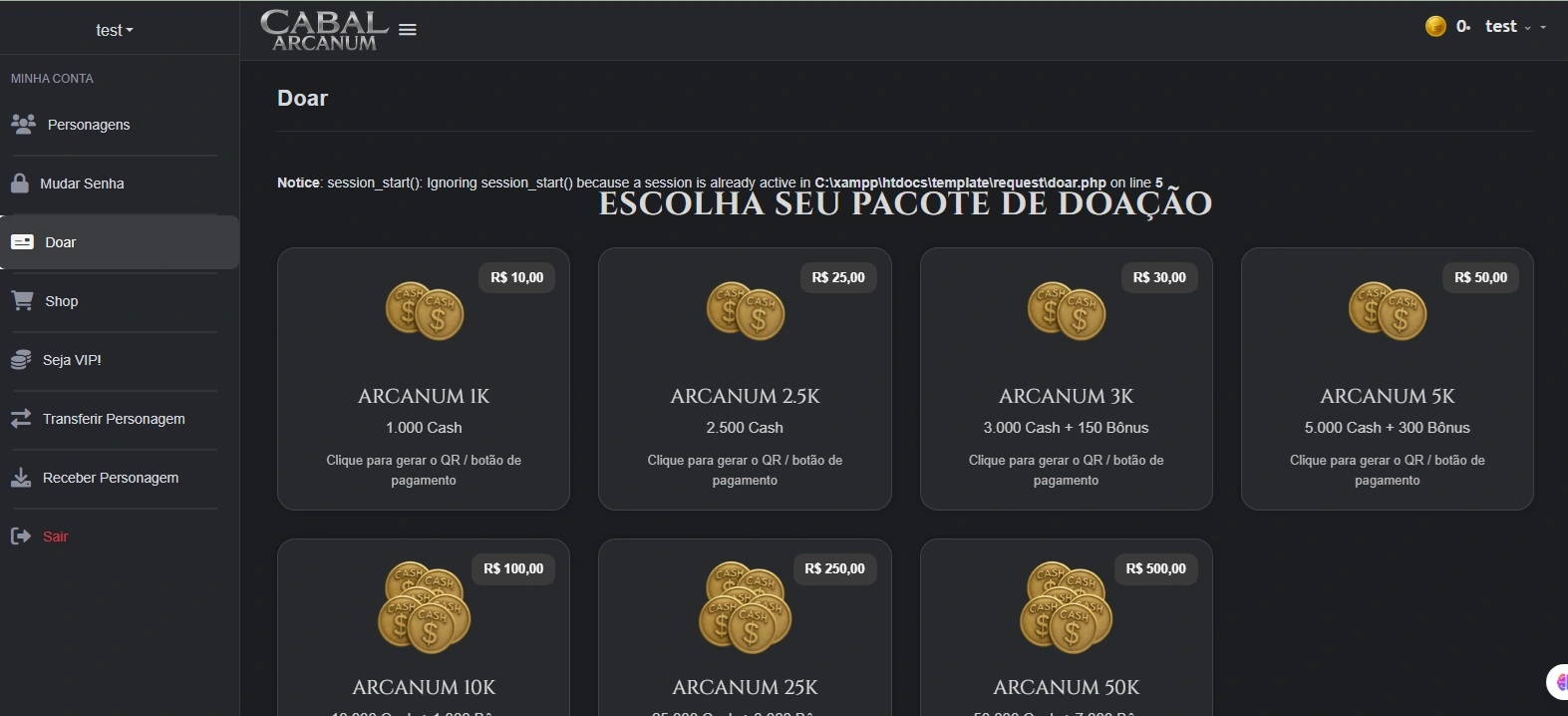Click the 5.000 Cash + 300 Bônus text
Viewport: 1568px width, 716px height.
click(1388, 428)
